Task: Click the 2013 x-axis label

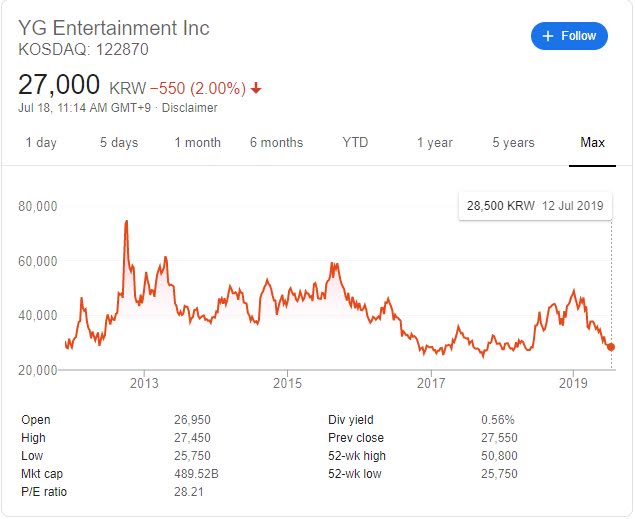Action: coord(144,383)
